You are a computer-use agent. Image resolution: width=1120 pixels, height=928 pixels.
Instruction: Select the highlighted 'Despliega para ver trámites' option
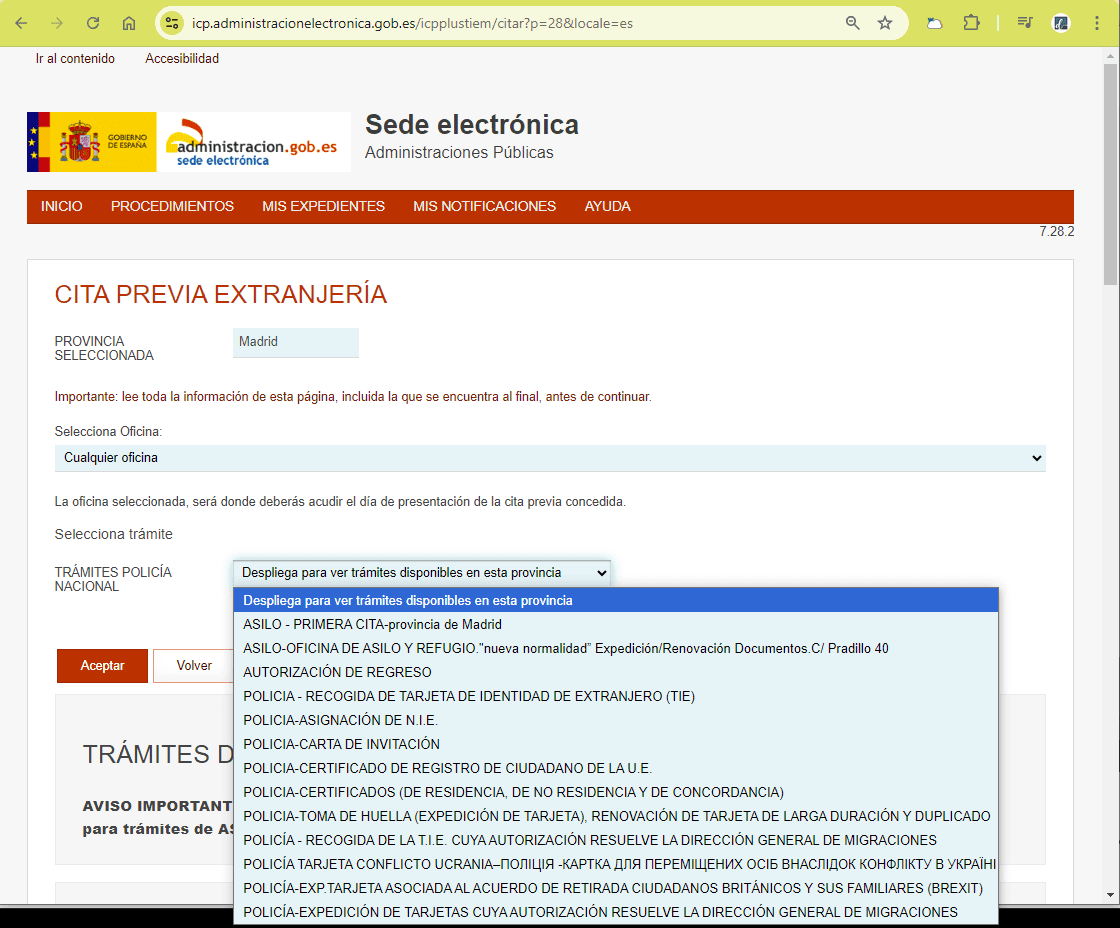[x=616, y=601]
